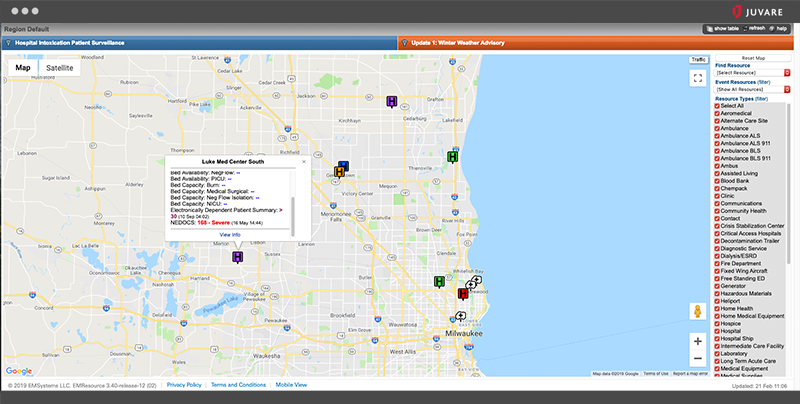Click the Juvare logo
The height and width of the screenshot is (404, 800).
pos(757,12)
